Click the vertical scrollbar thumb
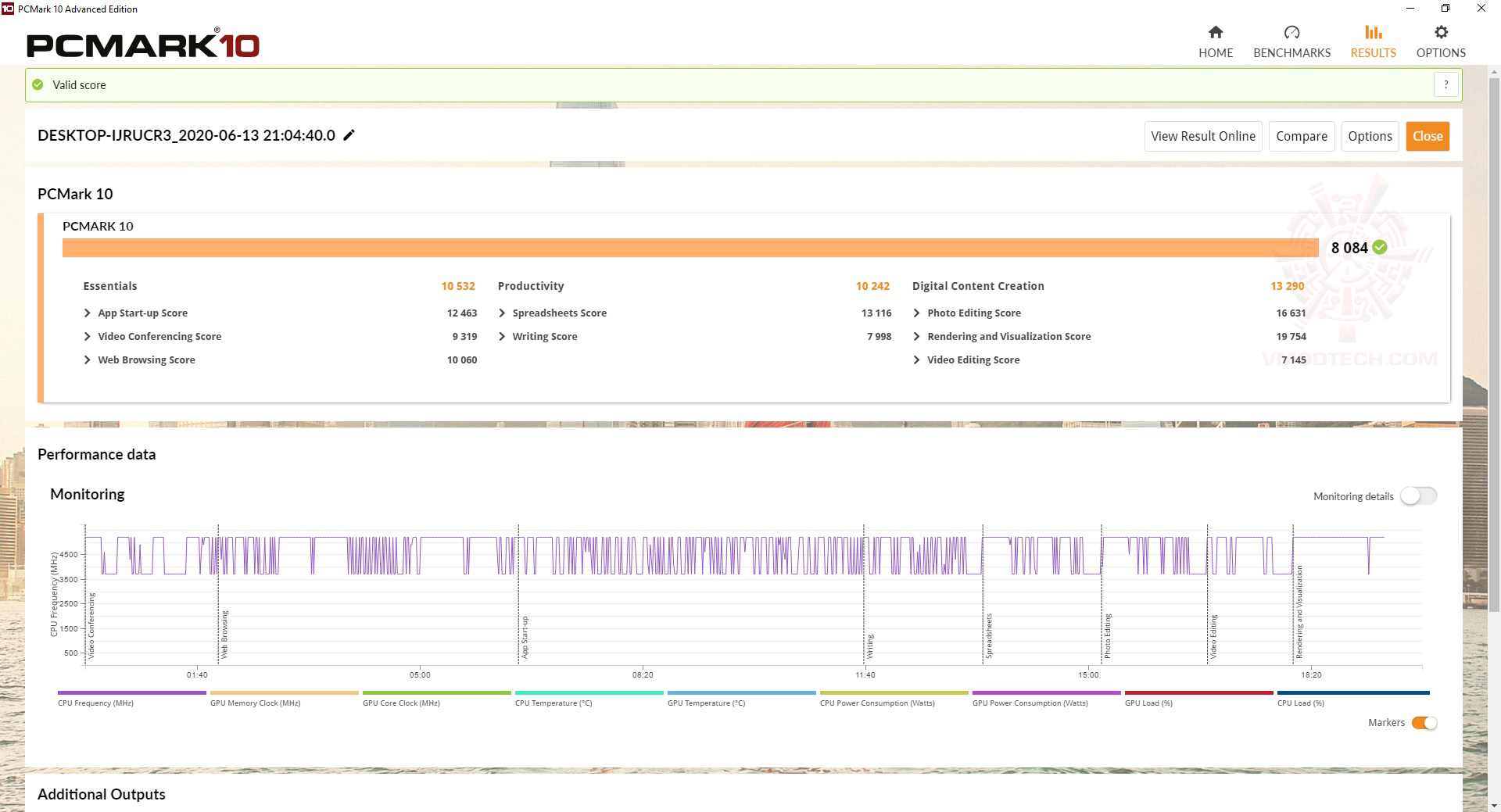Viewport: 1501px width, 812px height. [x=1494, y=344]
